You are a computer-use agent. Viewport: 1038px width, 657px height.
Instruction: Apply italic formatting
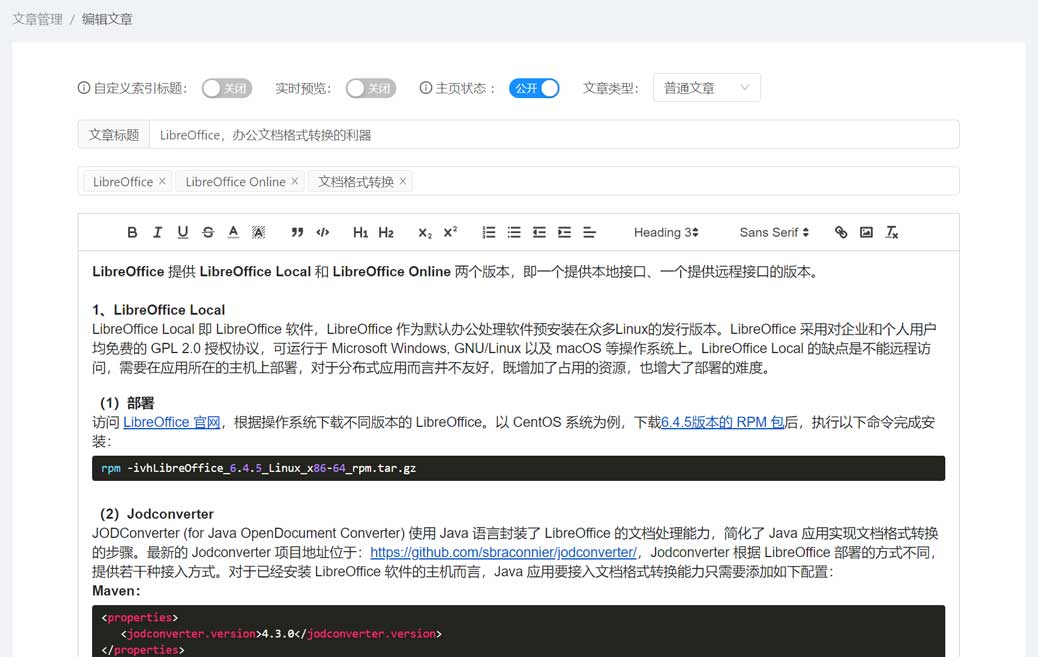pyautogui.click(x=158, y=232)
